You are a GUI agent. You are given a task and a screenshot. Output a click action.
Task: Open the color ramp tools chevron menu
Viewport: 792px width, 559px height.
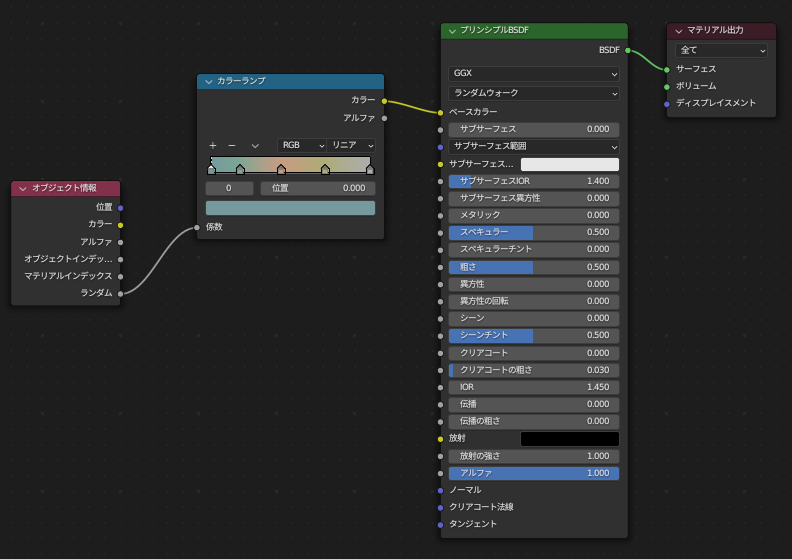click(255, 145)
